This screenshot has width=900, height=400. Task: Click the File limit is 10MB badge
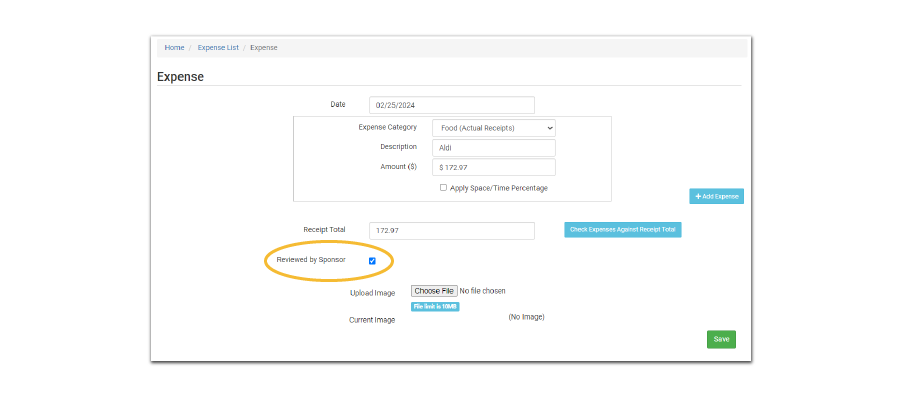[435, 307]
